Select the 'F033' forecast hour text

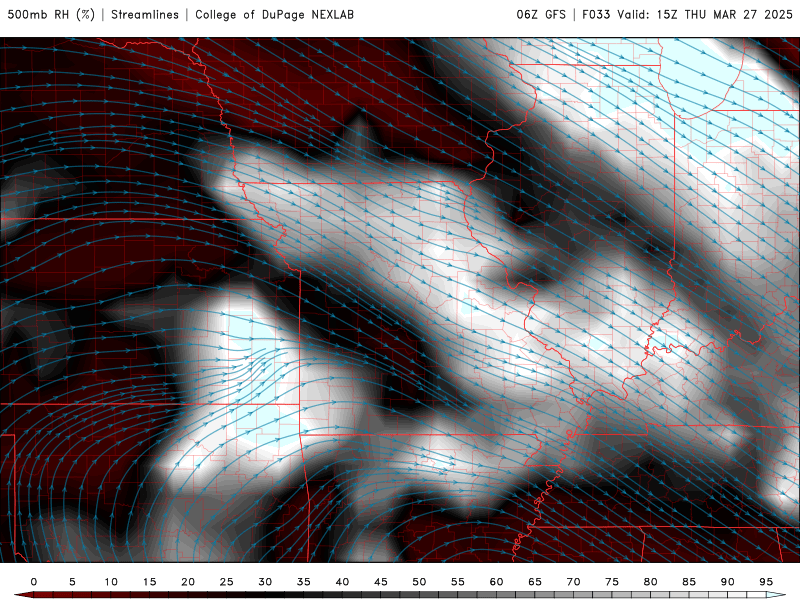point(596,15)
